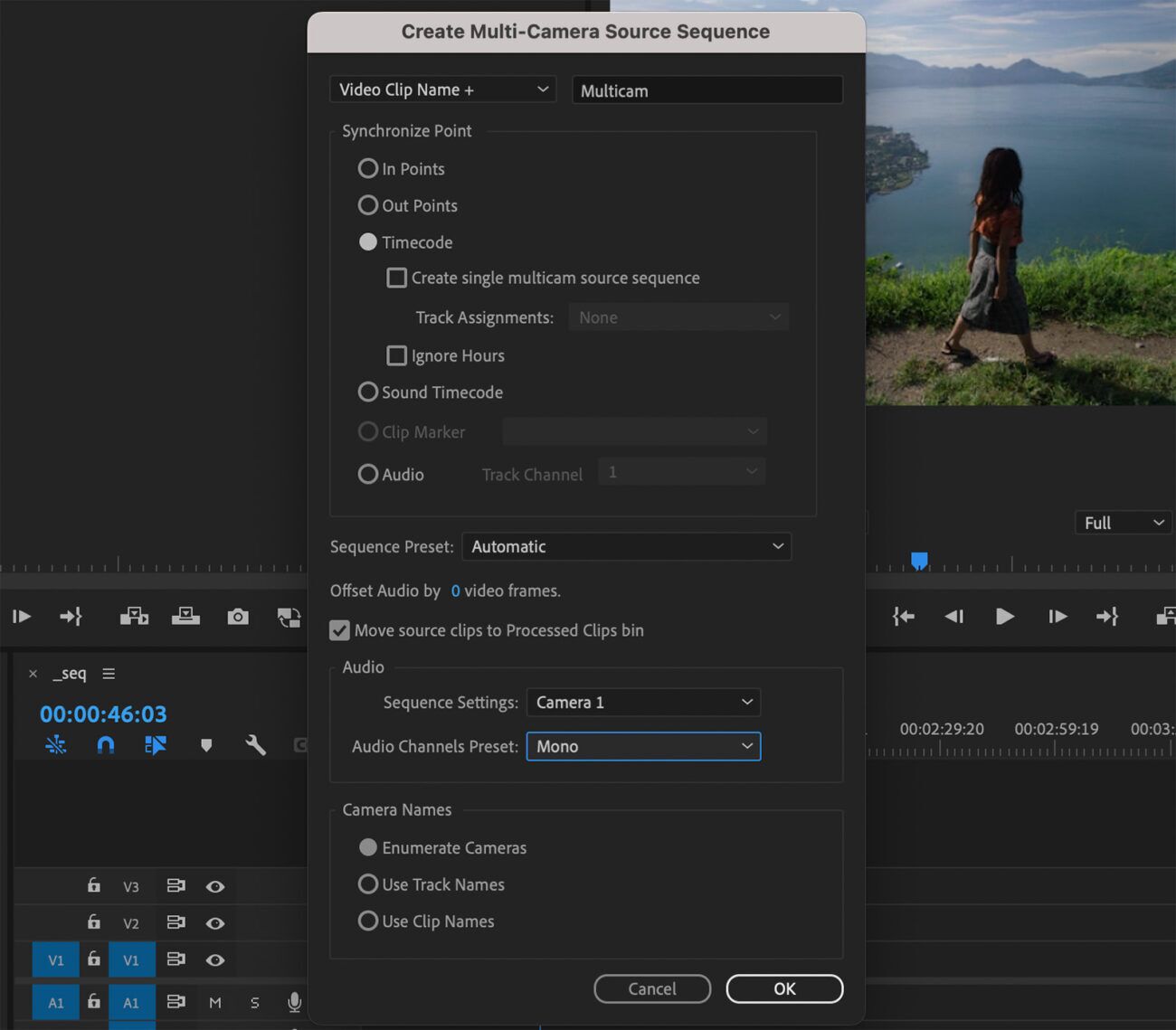Image resolution: width=1176 pixels, height=1030 pixels.
Task: Click the Multicam sequence name field
Action: pos(707,90)
